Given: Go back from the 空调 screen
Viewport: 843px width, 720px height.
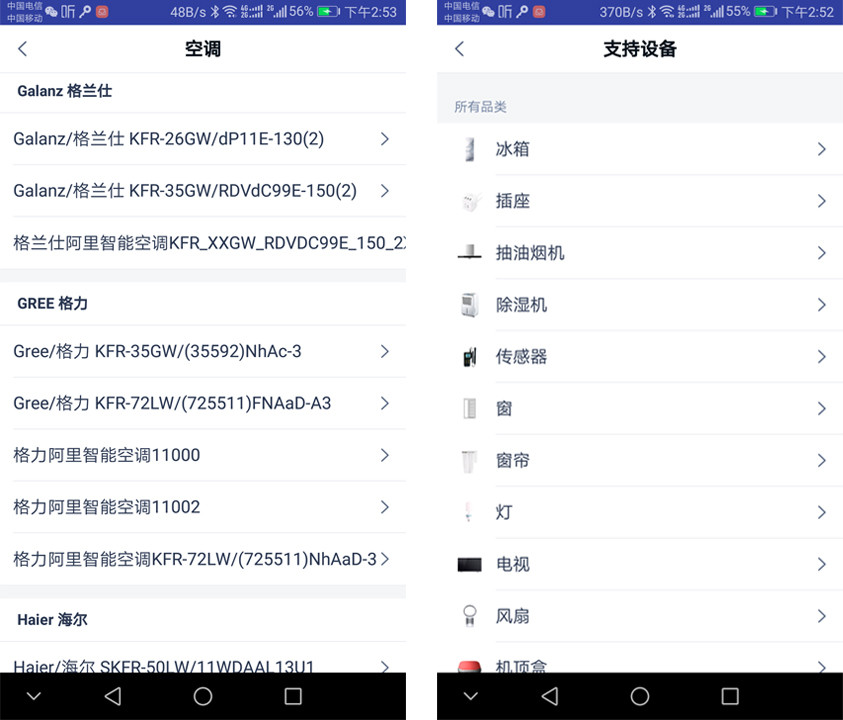Looking at the screenshot, I should pyautogui.click(x=23, y=49).
